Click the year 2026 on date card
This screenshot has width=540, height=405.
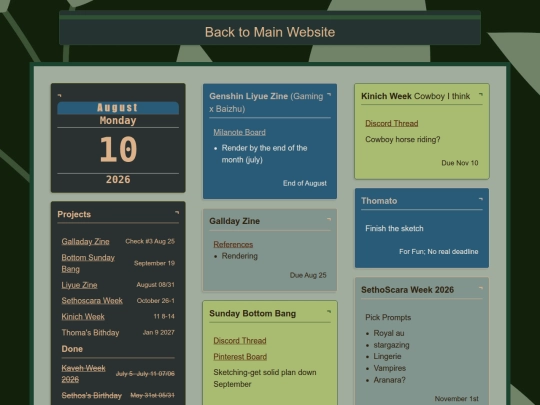(x=118, y=179)
